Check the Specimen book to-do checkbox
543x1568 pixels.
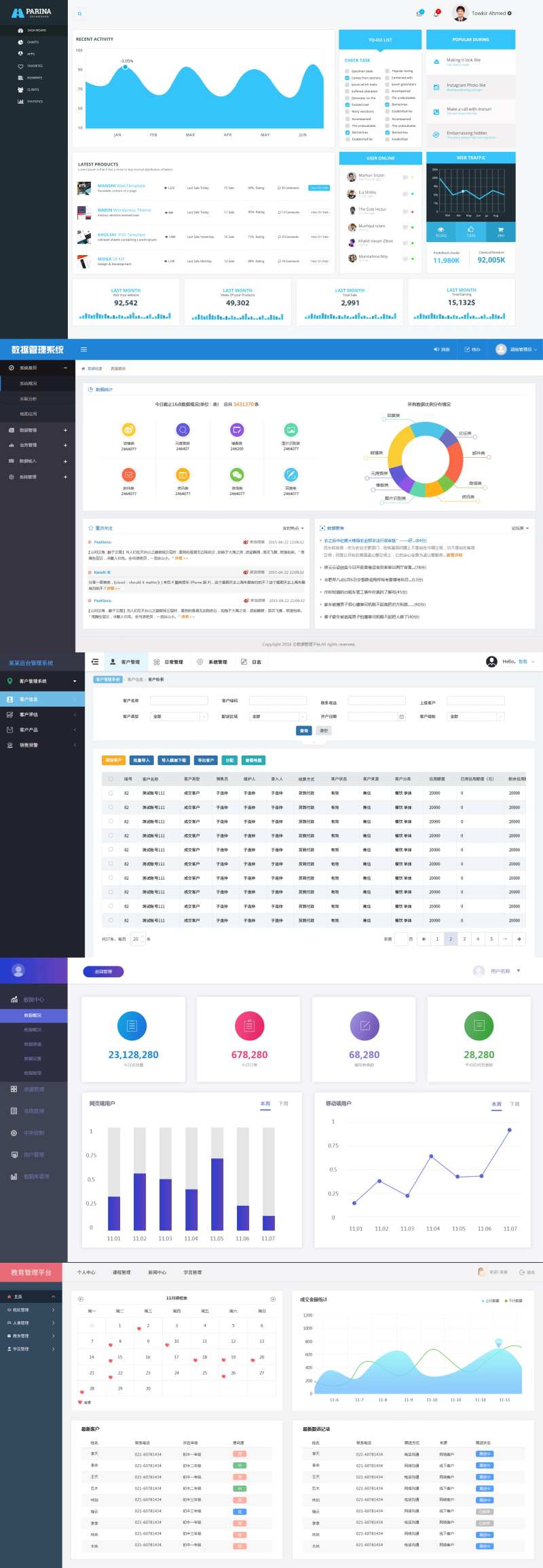click(x=348, y=71)
